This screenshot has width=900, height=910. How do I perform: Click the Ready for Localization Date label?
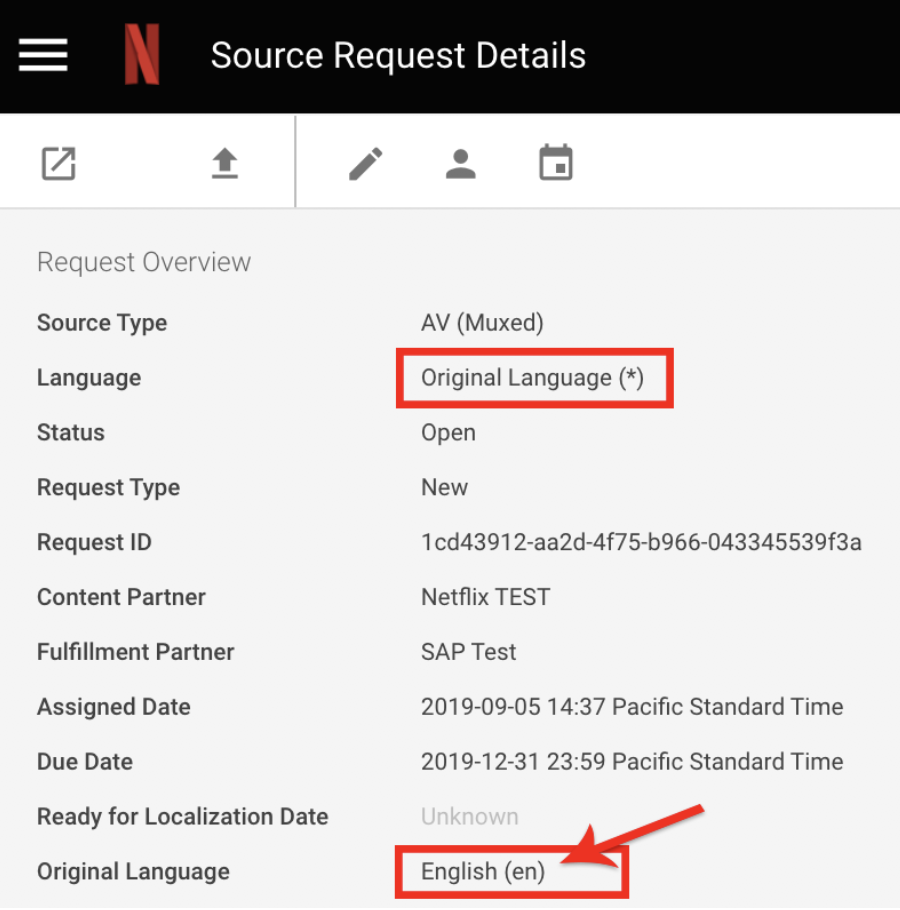(183, 817)
